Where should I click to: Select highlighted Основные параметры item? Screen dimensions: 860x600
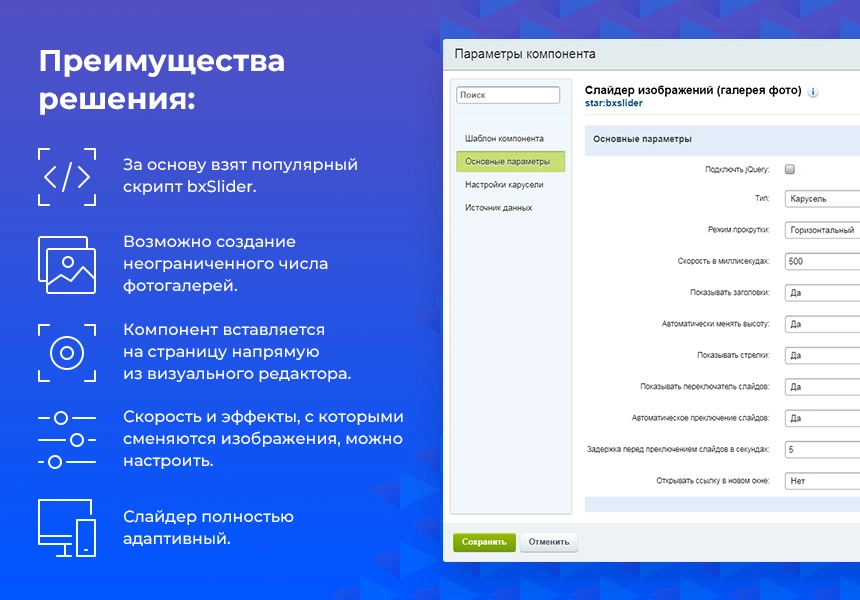click(x=511, y=161)
